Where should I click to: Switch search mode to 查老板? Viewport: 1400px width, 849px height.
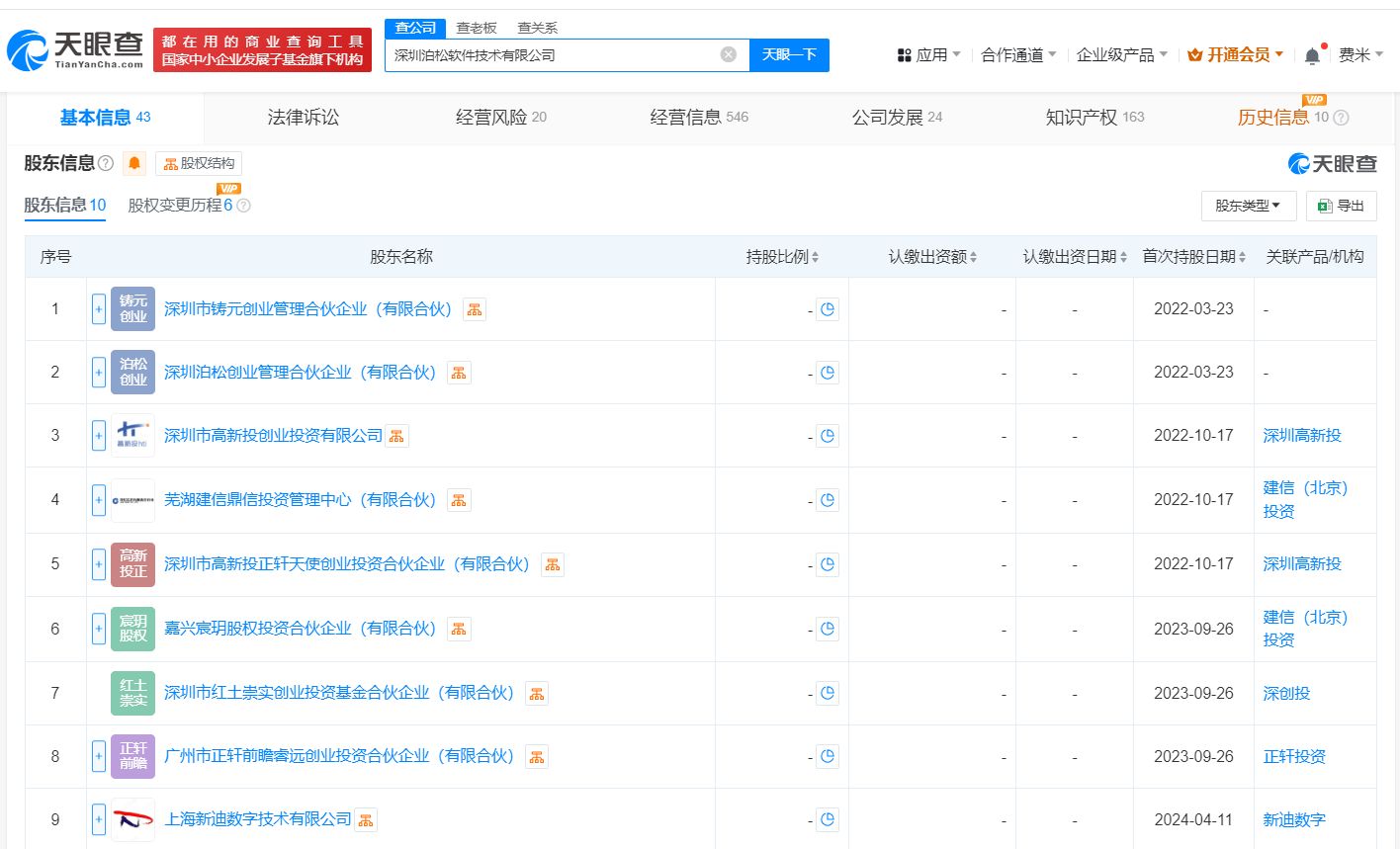click(477, 28)
